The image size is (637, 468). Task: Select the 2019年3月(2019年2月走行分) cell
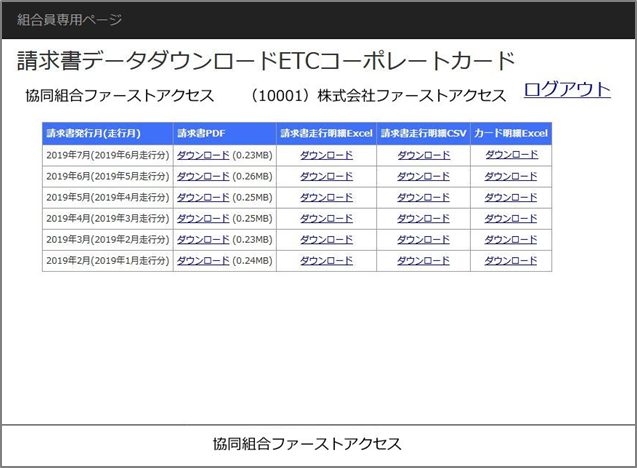click(x=108, y=240)
